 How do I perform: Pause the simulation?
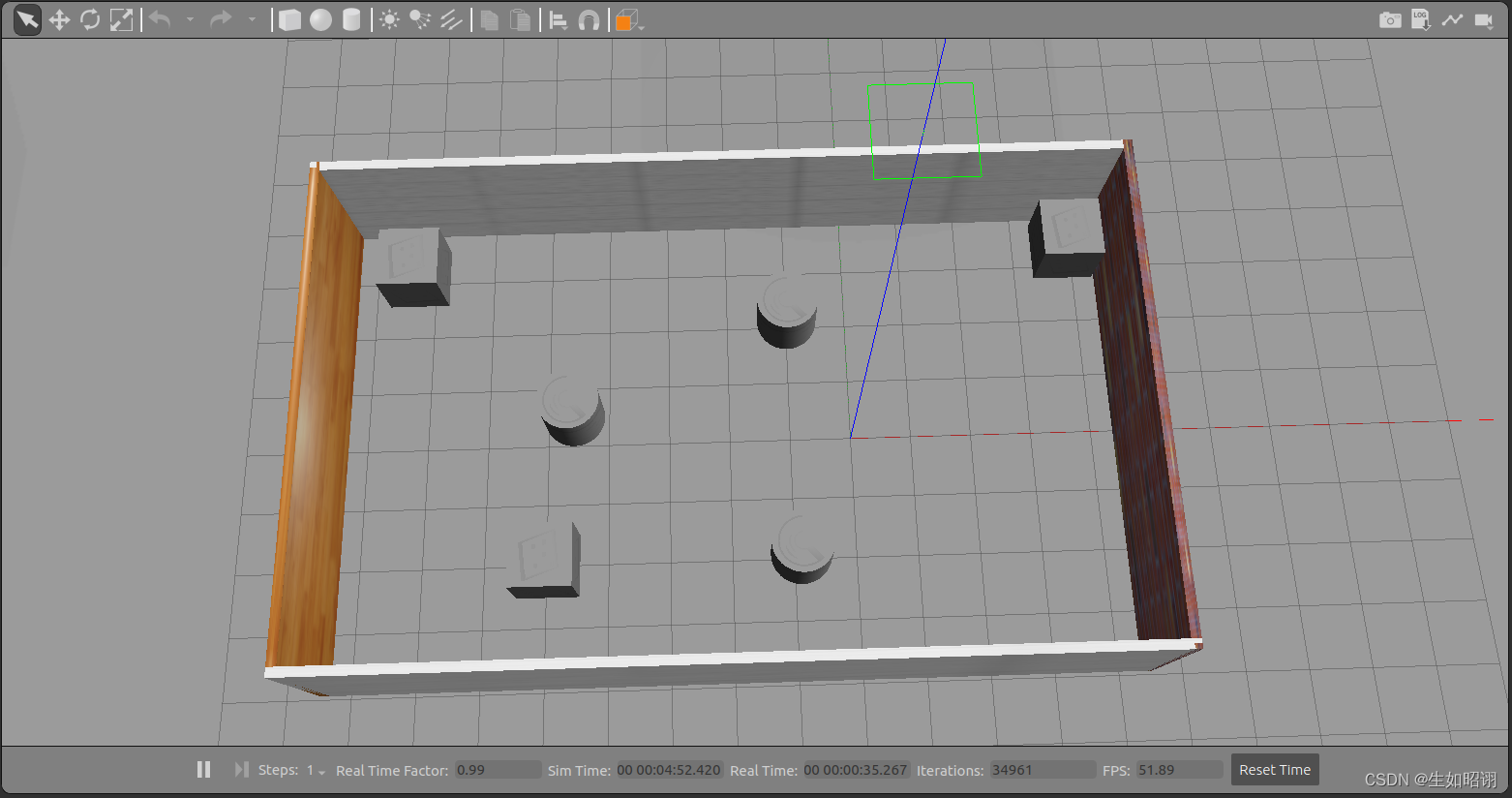[x=203, y=769]
